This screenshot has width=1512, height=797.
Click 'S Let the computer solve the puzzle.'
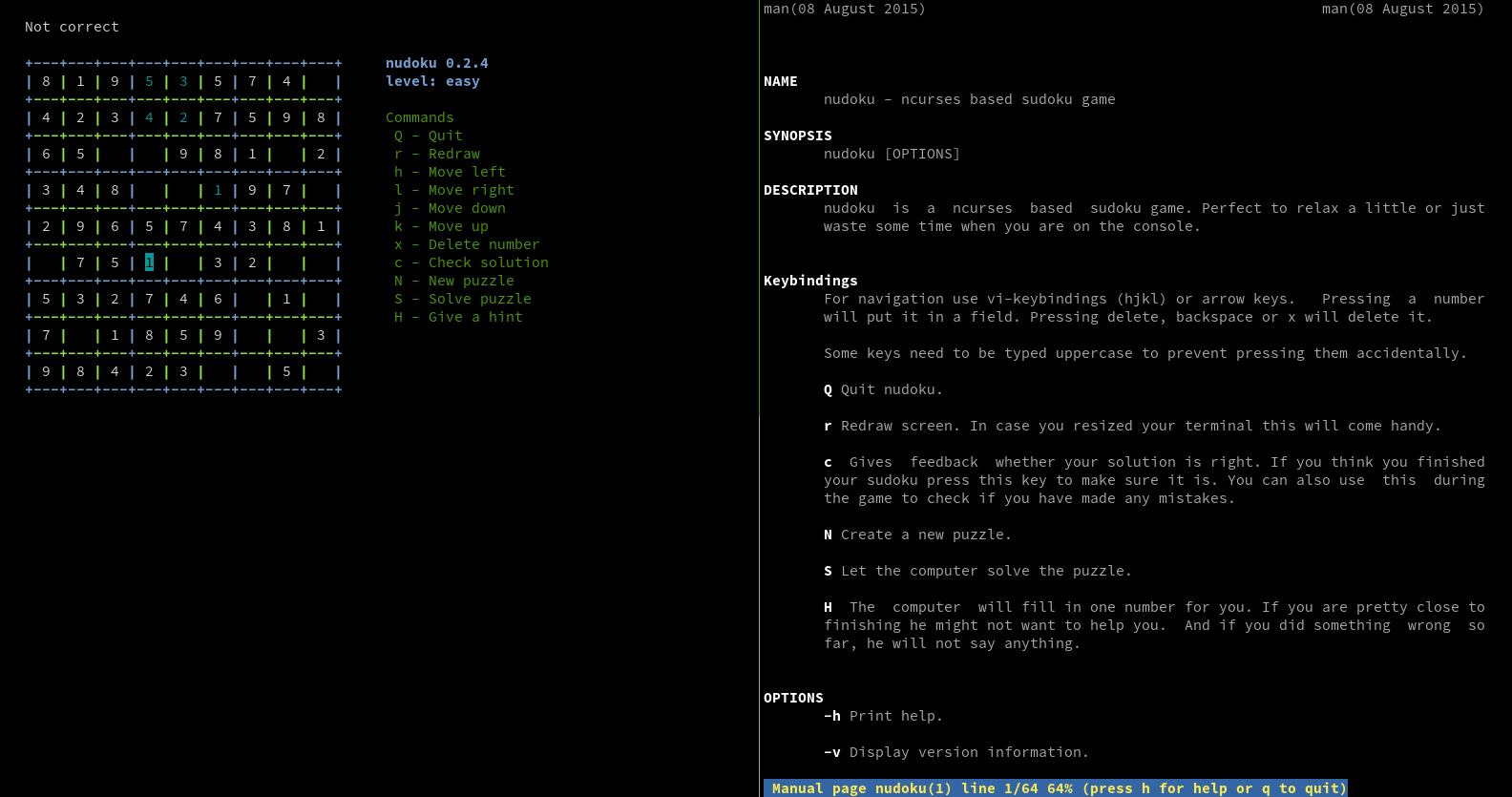(978, 571)
